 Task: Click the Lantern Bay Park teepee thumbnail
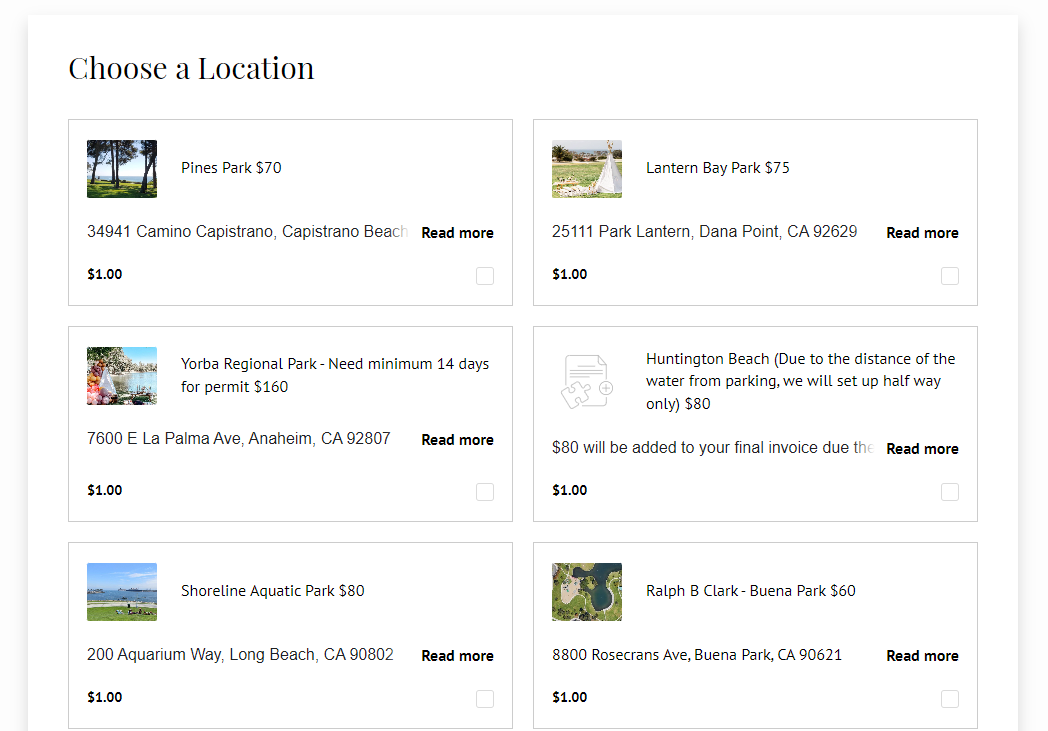587,169
